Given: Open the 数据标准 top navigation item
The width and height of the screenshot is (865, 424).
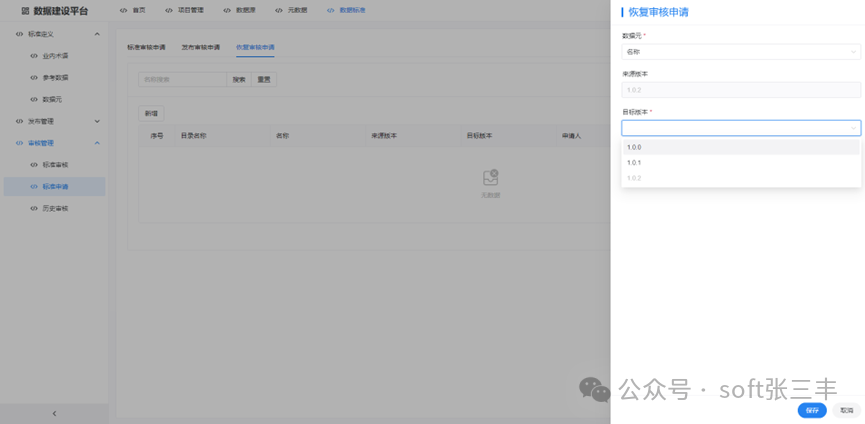Looking at the screenshot, I should coord(346,10).
